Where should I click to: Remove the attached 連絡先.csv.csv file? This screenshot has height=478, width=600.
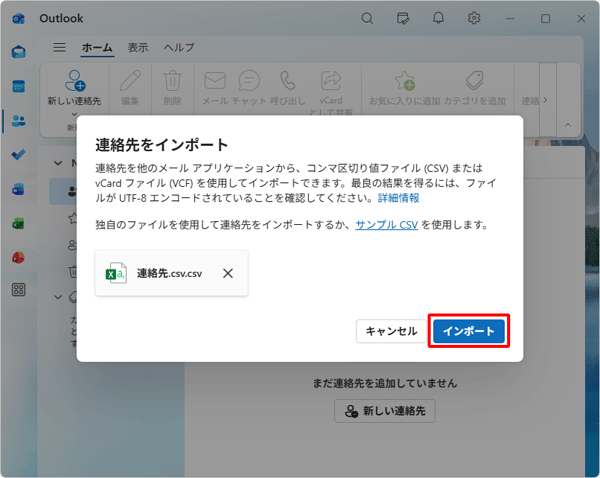[228, 273]
